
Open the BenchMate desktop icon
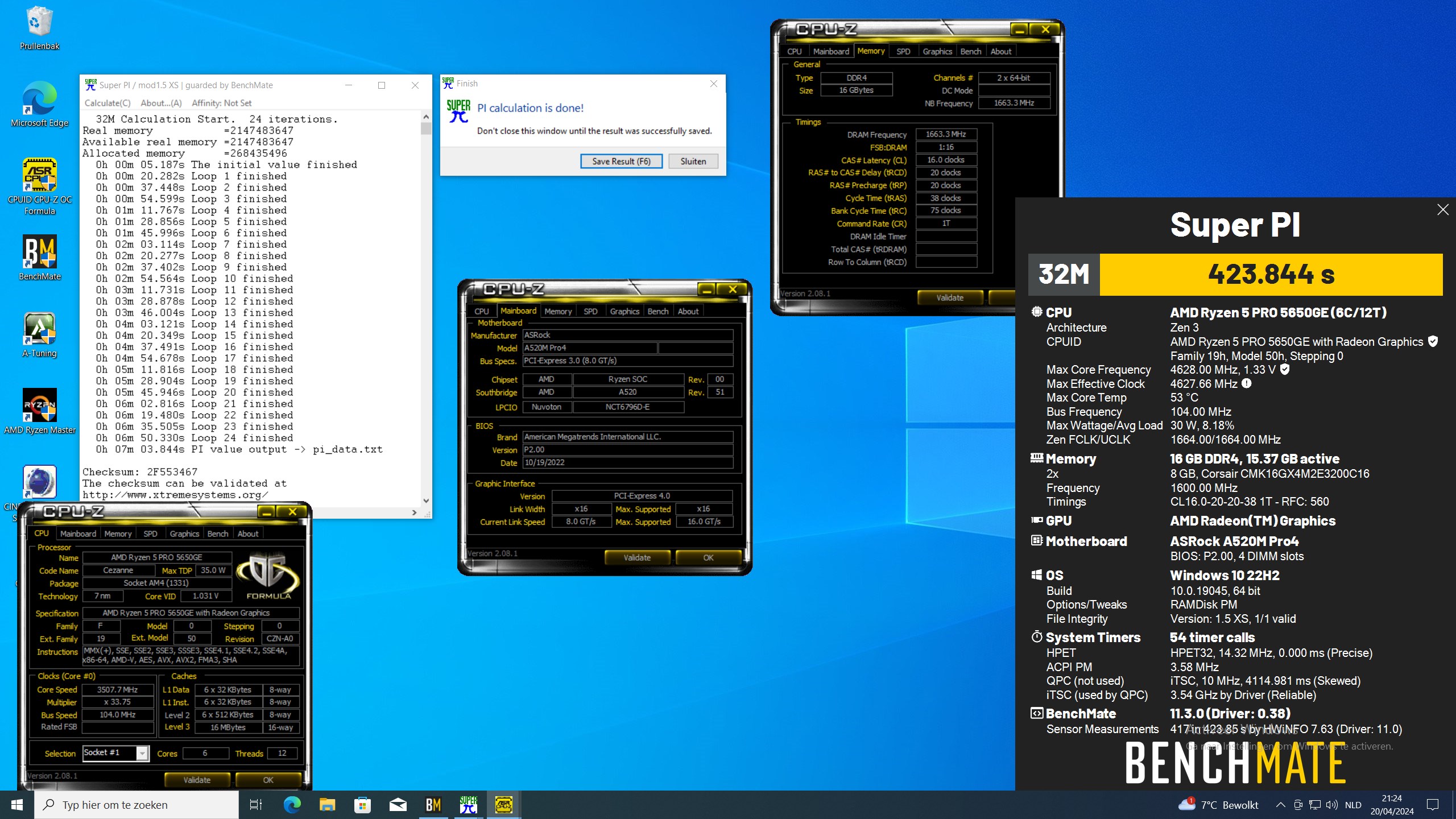coord(39,258)
